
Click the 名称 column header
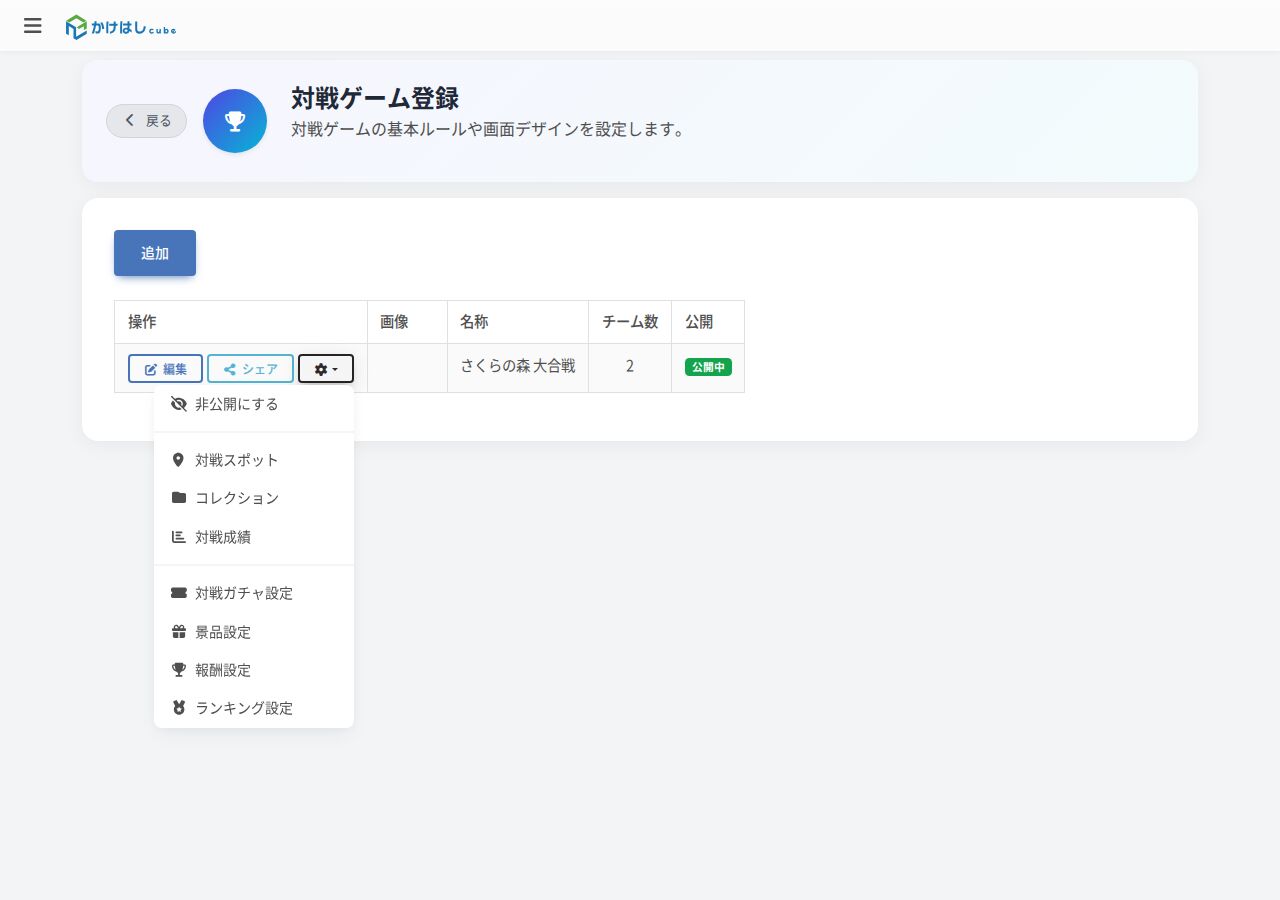coord(518,322)
